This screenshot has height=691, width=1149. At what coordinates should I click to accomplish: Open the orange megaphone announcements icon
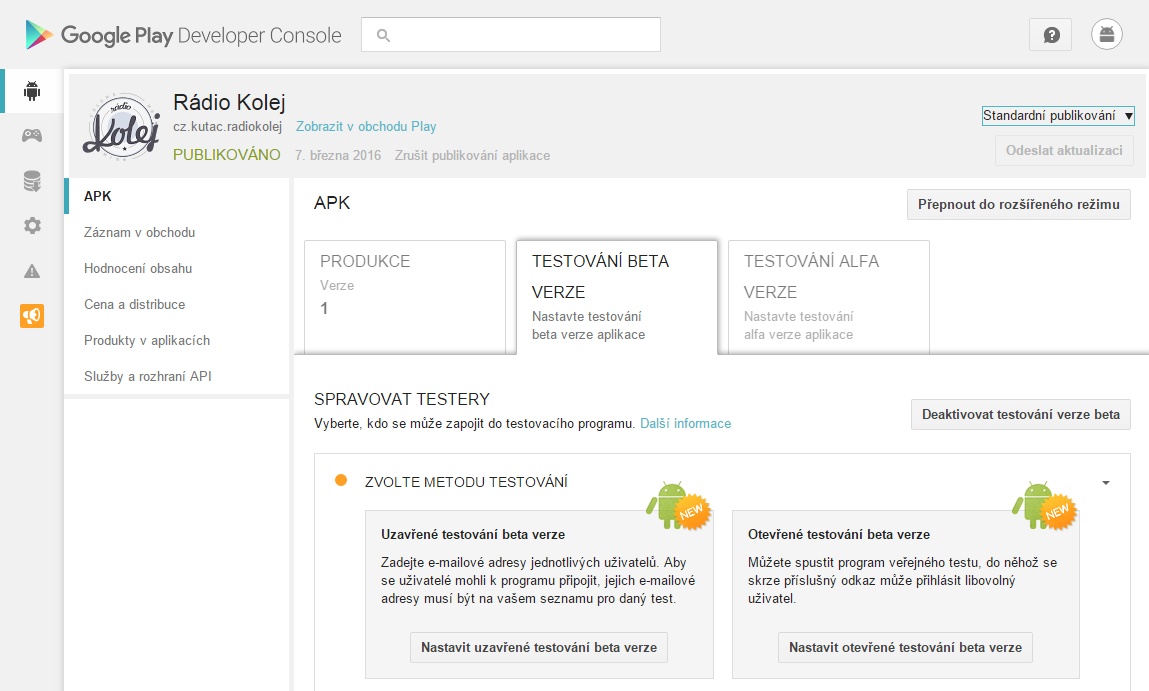pyautogui.click(x=32, y=316)
